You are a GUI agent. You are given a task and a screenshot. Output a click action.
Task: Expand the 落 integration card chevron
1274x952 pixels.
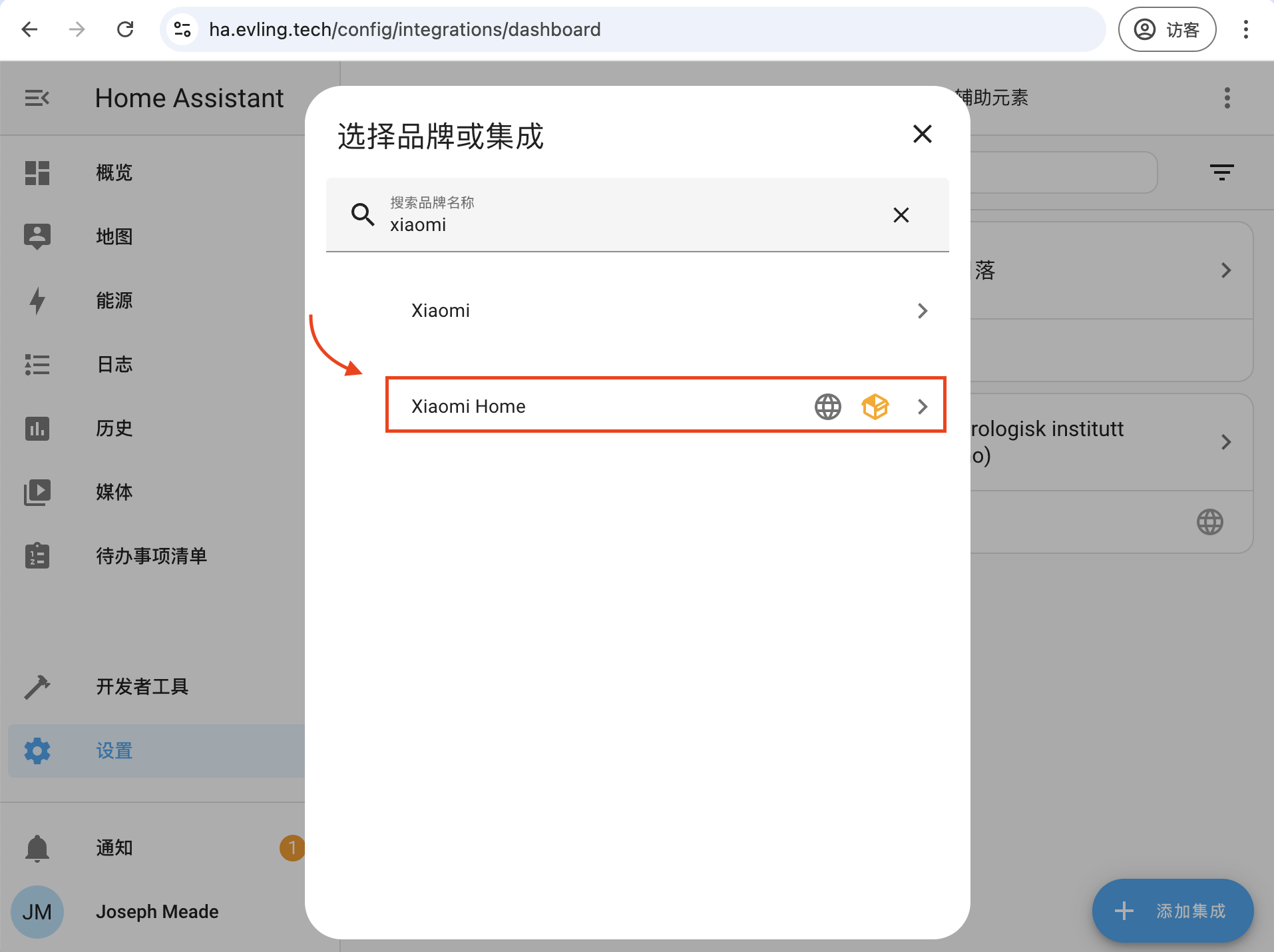tap(1226, 270)
